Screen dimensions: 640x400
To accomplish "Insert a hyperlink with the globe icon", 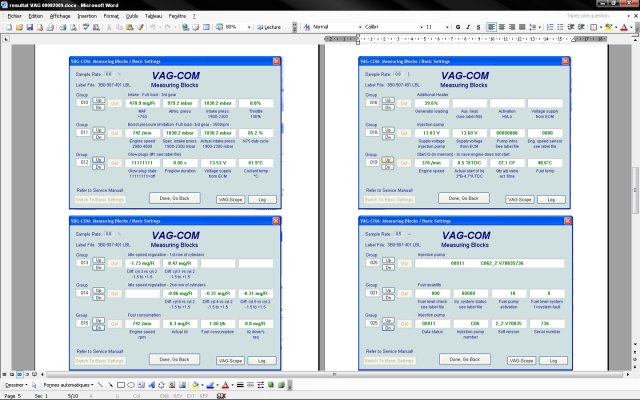I will 185,27.
